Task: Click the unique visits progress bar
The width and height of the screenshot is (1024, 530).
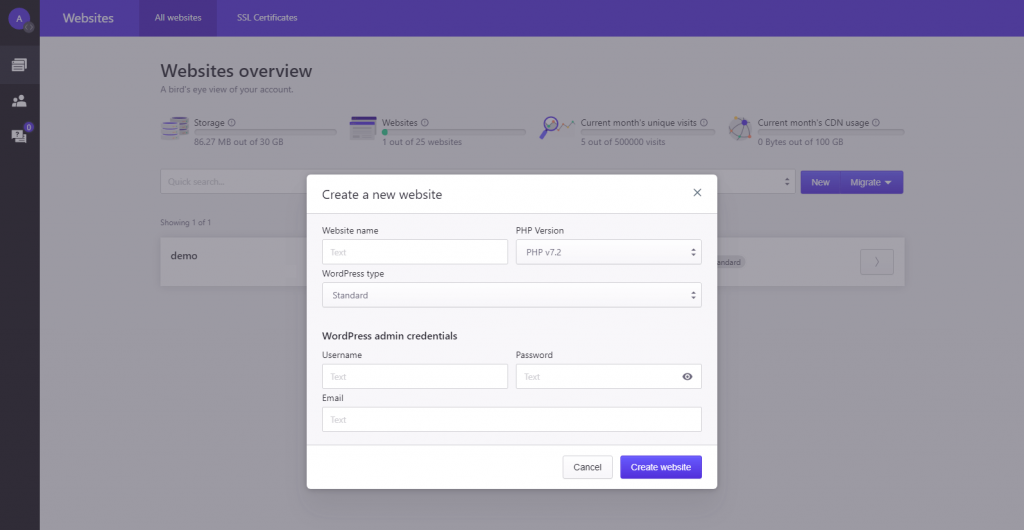Action: pyautogui.click(x=648, y=132)
